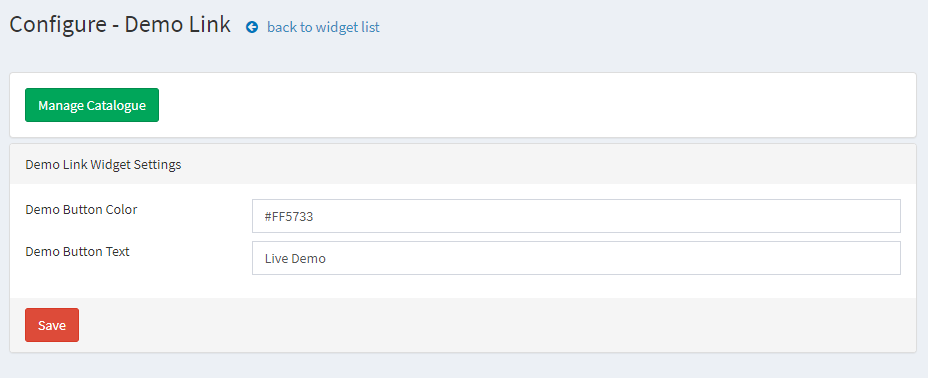The width and height of the screenshot is (928, 378).
Task: Focus the Demo Button Color input field
Action: coord(576,216)
